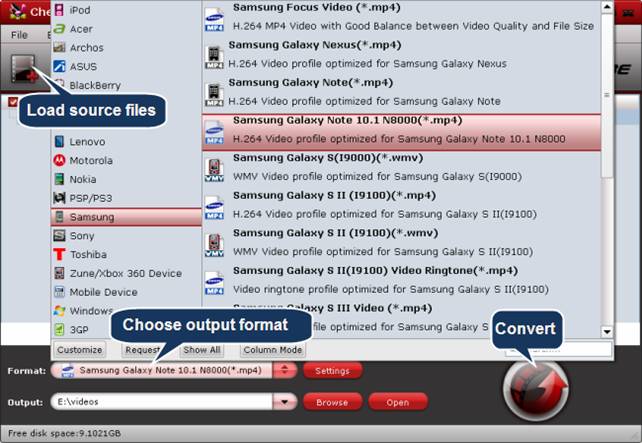This screenshot has height=443, width=642.
Task: Click the Samsung Focus Video MP4 icon
Action: point(215,19)
